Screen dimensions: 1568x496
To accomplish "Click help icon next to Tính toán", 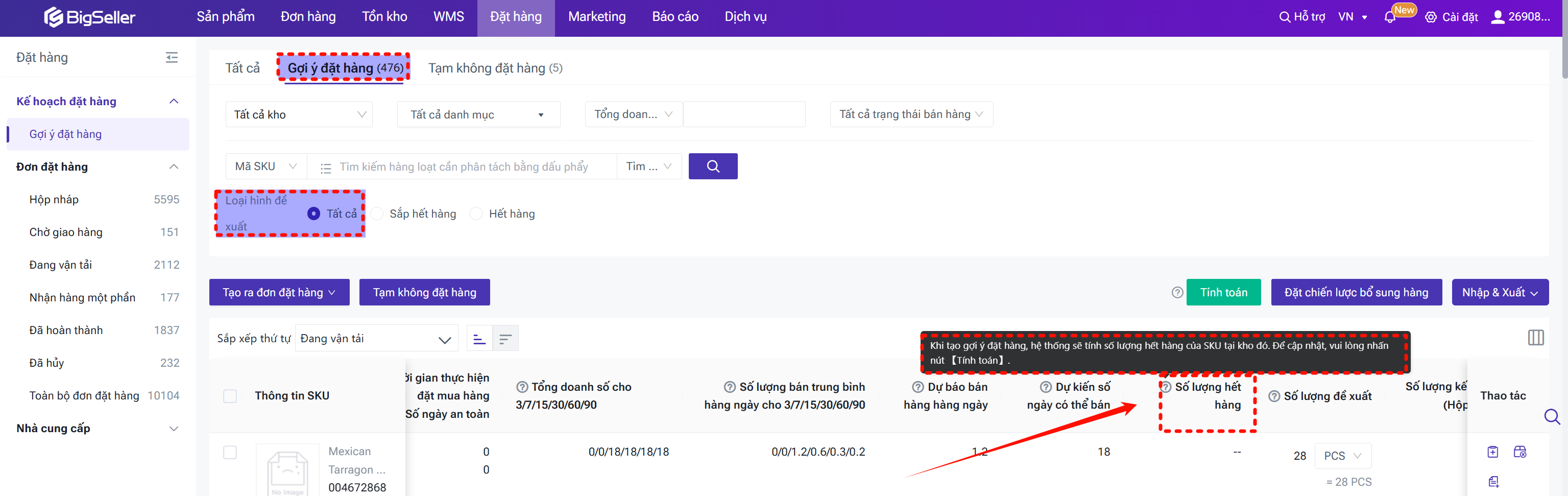I will (x=1176, y=293).
